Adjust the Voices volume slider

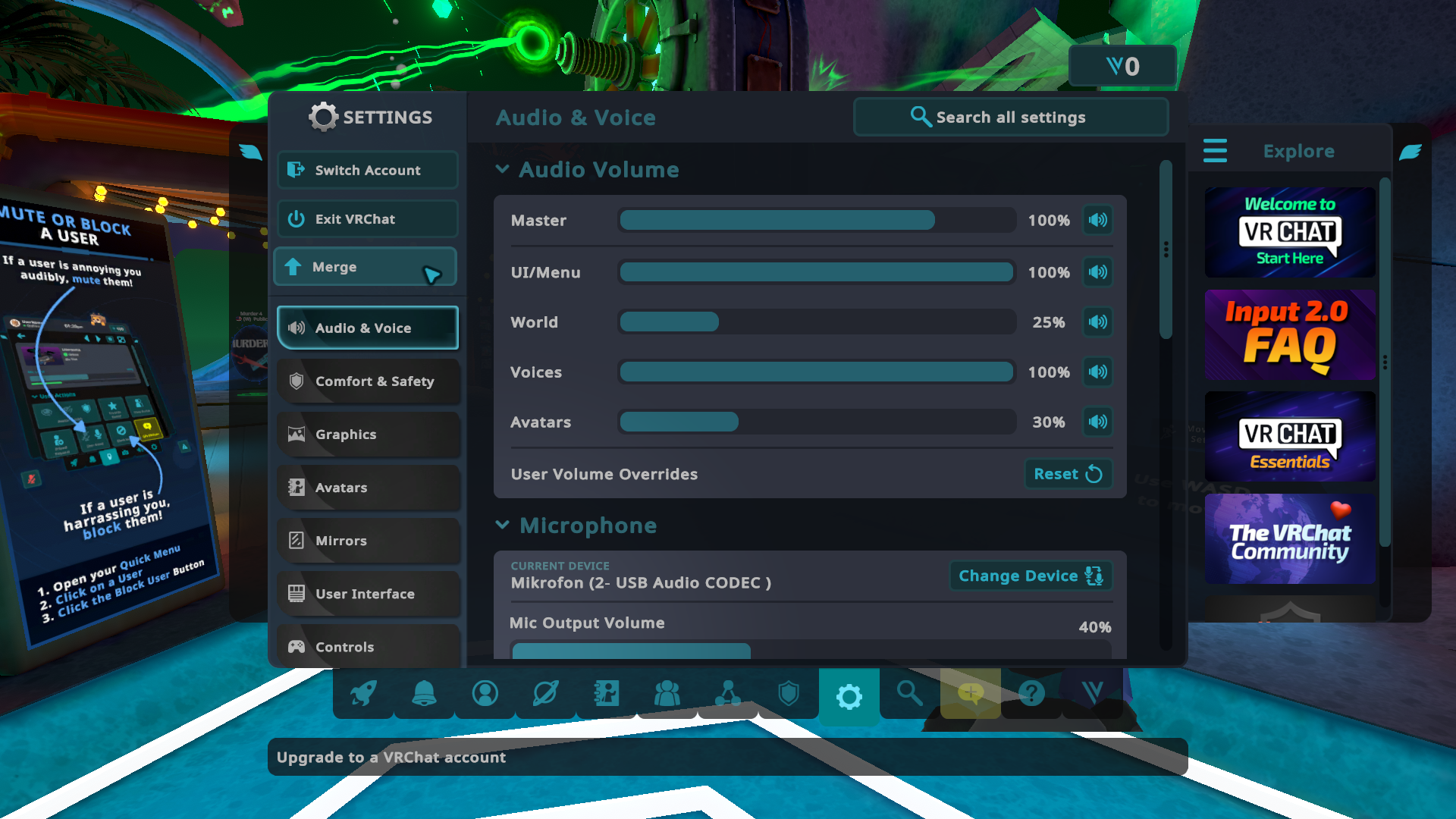[x=817, y=372]
